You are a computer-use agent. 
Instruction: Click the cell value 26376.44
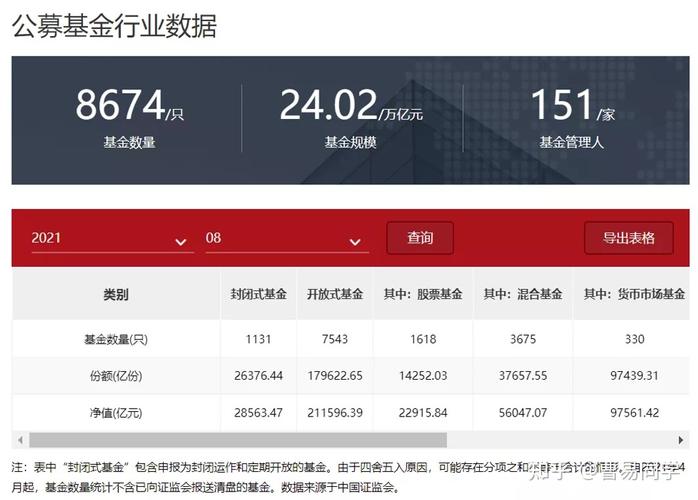click(x=259, y=376)
